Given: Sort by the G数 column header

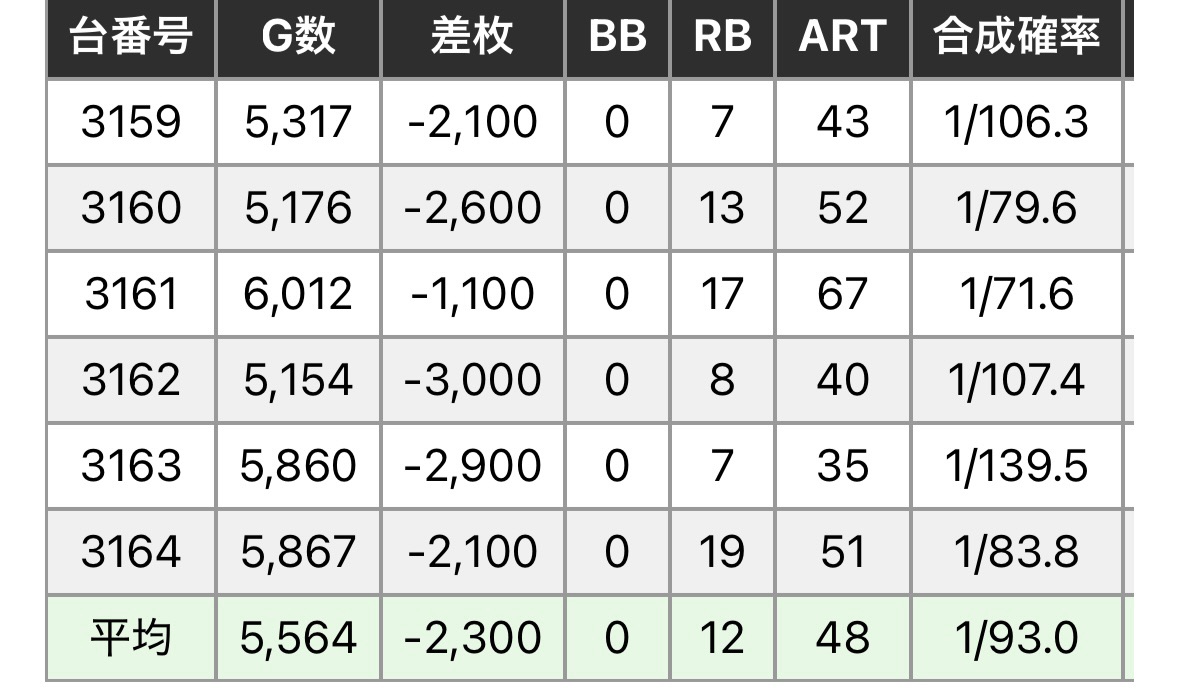Looking at the screenshot, I should pos(298,37).
